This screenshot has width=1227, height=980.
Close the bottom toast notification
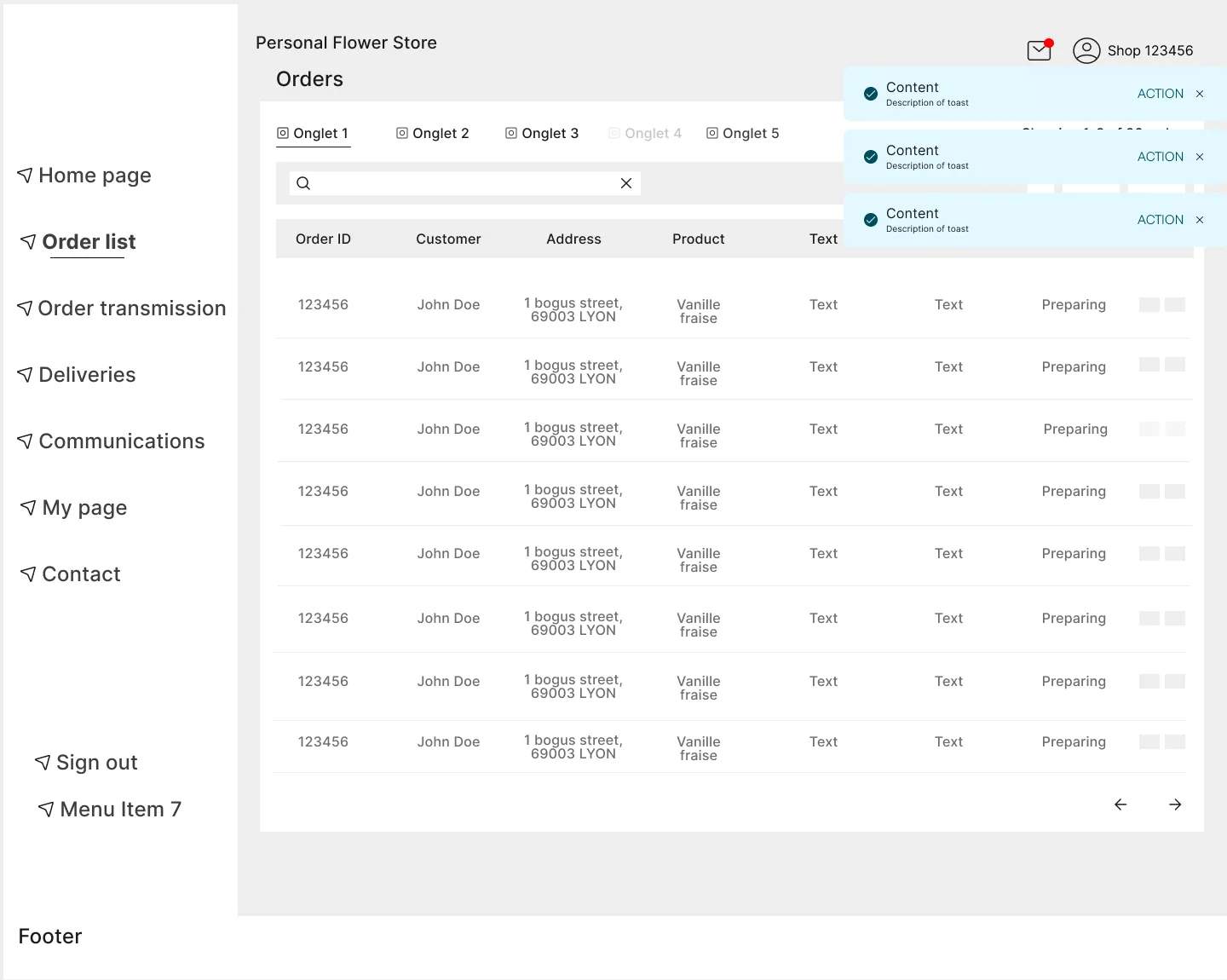1200,220
